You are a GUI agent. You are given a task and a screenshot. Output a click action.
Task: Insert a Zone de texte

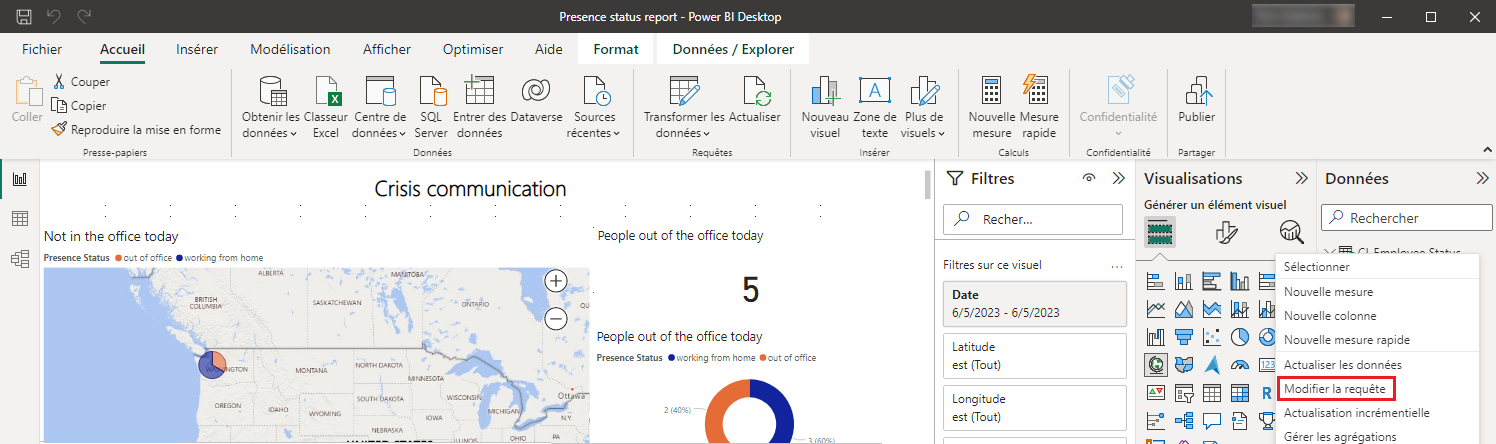pos(875,107)
